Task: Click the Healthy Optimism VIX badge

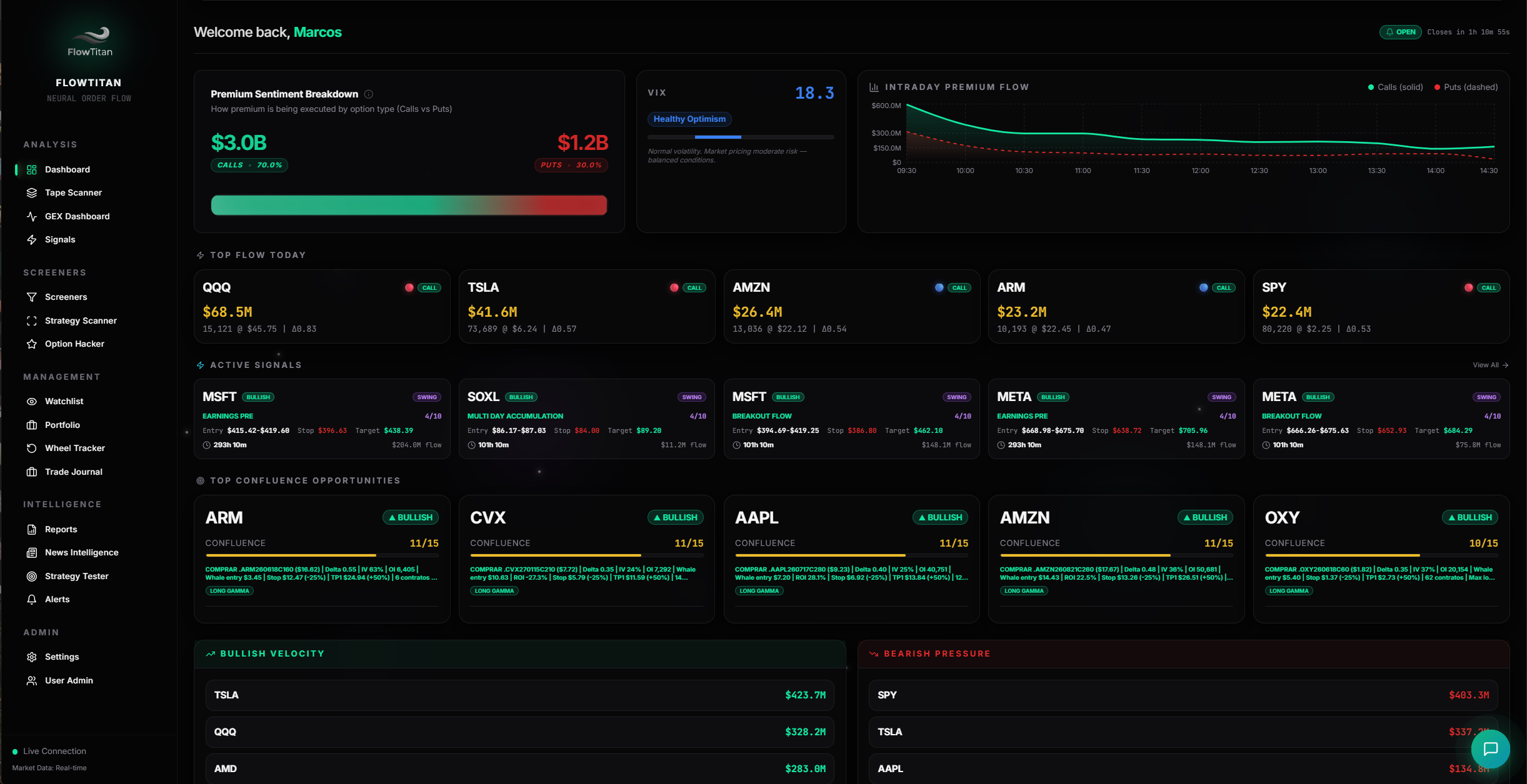Action: [689, 119]
